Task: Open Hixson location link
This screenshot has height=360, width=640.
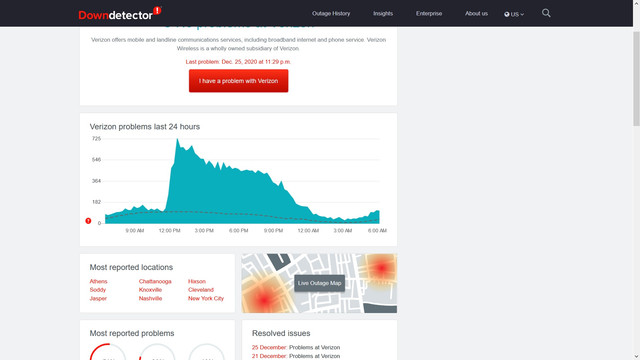Action: (197, 281)
